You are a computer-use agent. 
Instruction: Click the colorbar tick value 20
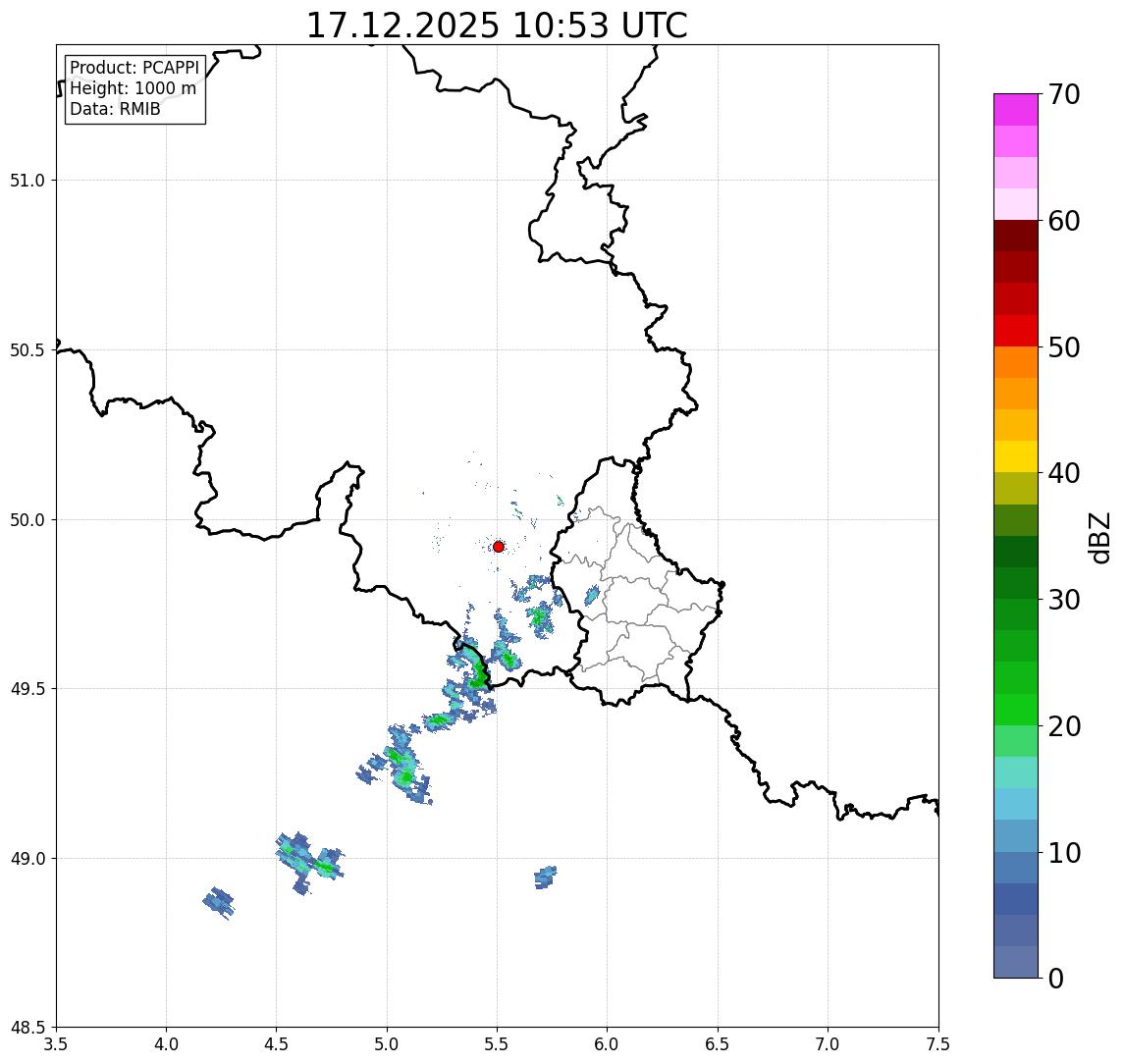(x=1064, y=726)
